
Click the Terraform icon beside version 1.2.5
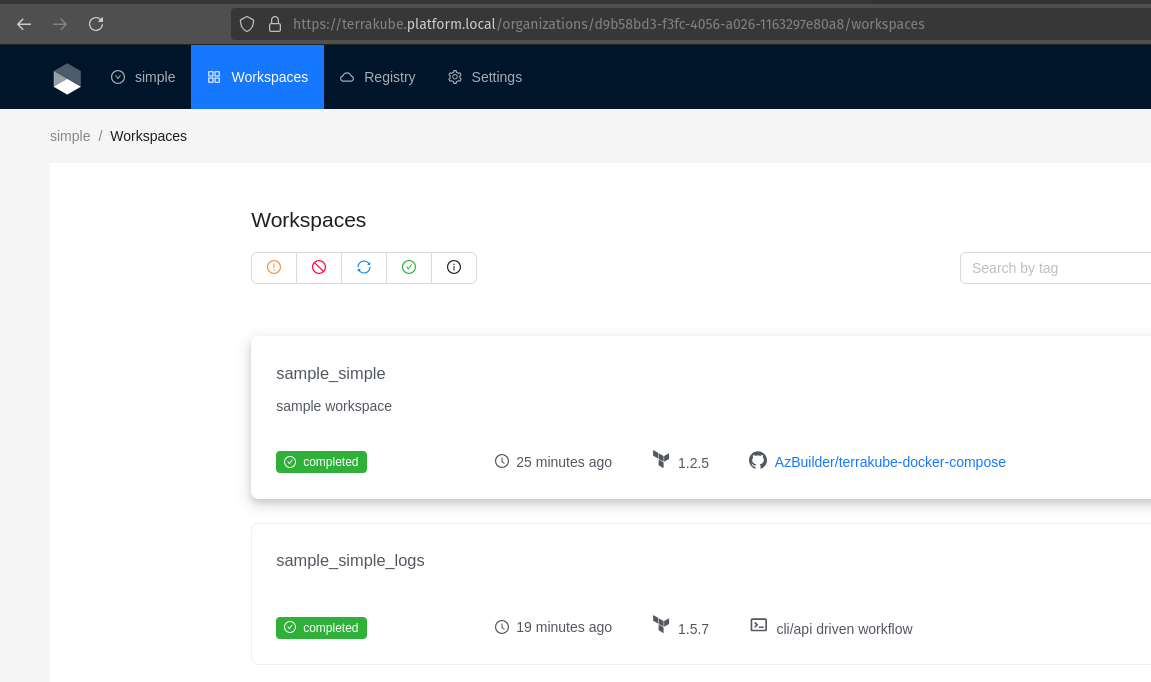(x=661, y=460)
